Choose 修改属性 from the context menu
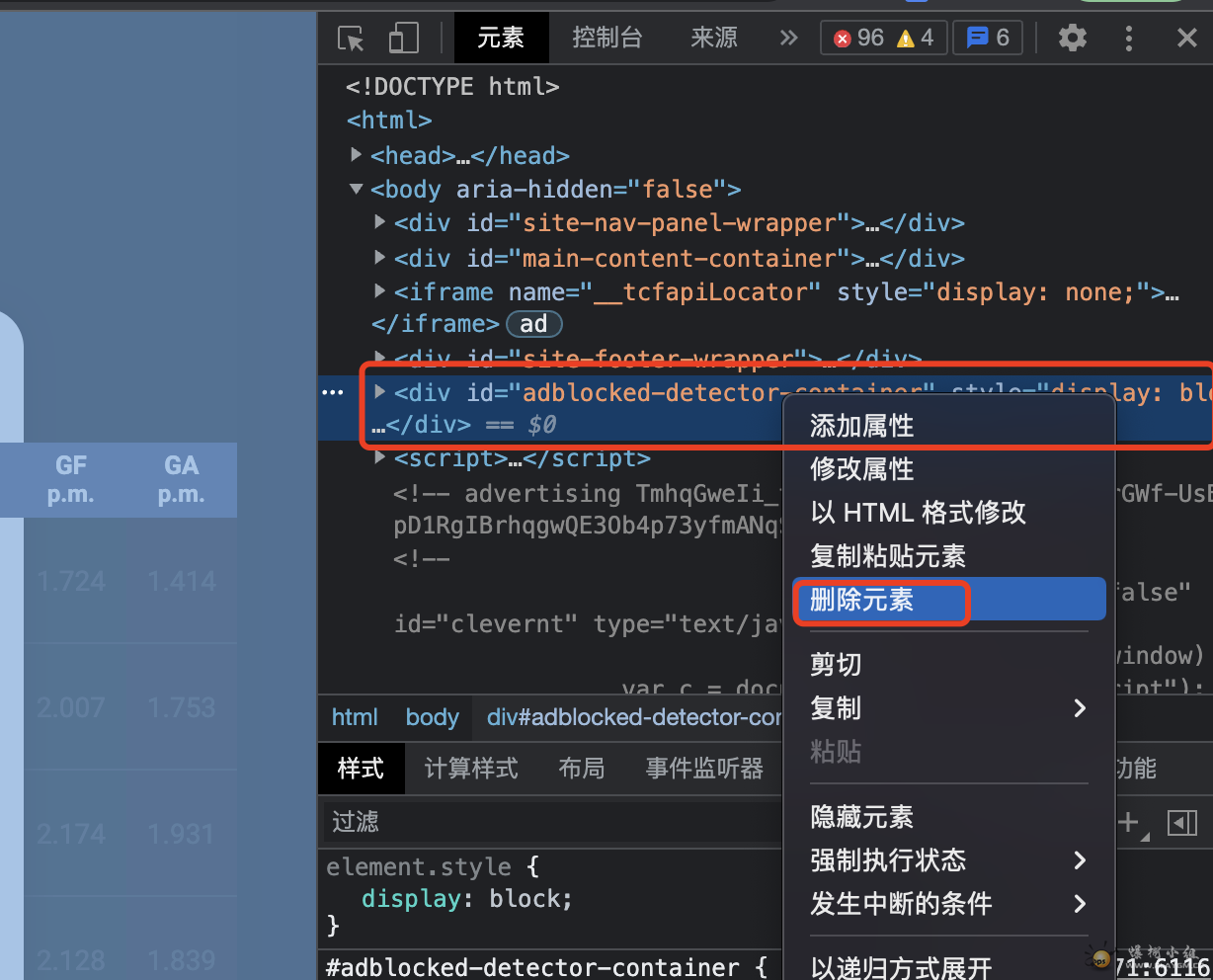1213x980 pixels. click(x=862, y=469)
